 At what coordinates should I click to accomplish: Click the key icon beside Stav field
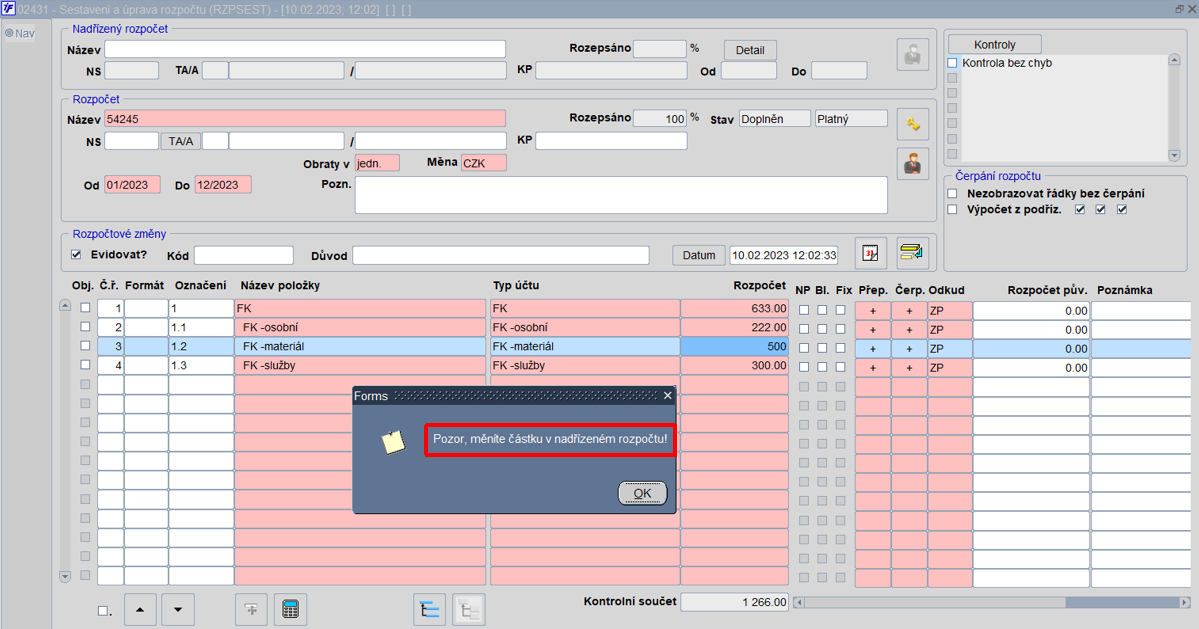912,125
